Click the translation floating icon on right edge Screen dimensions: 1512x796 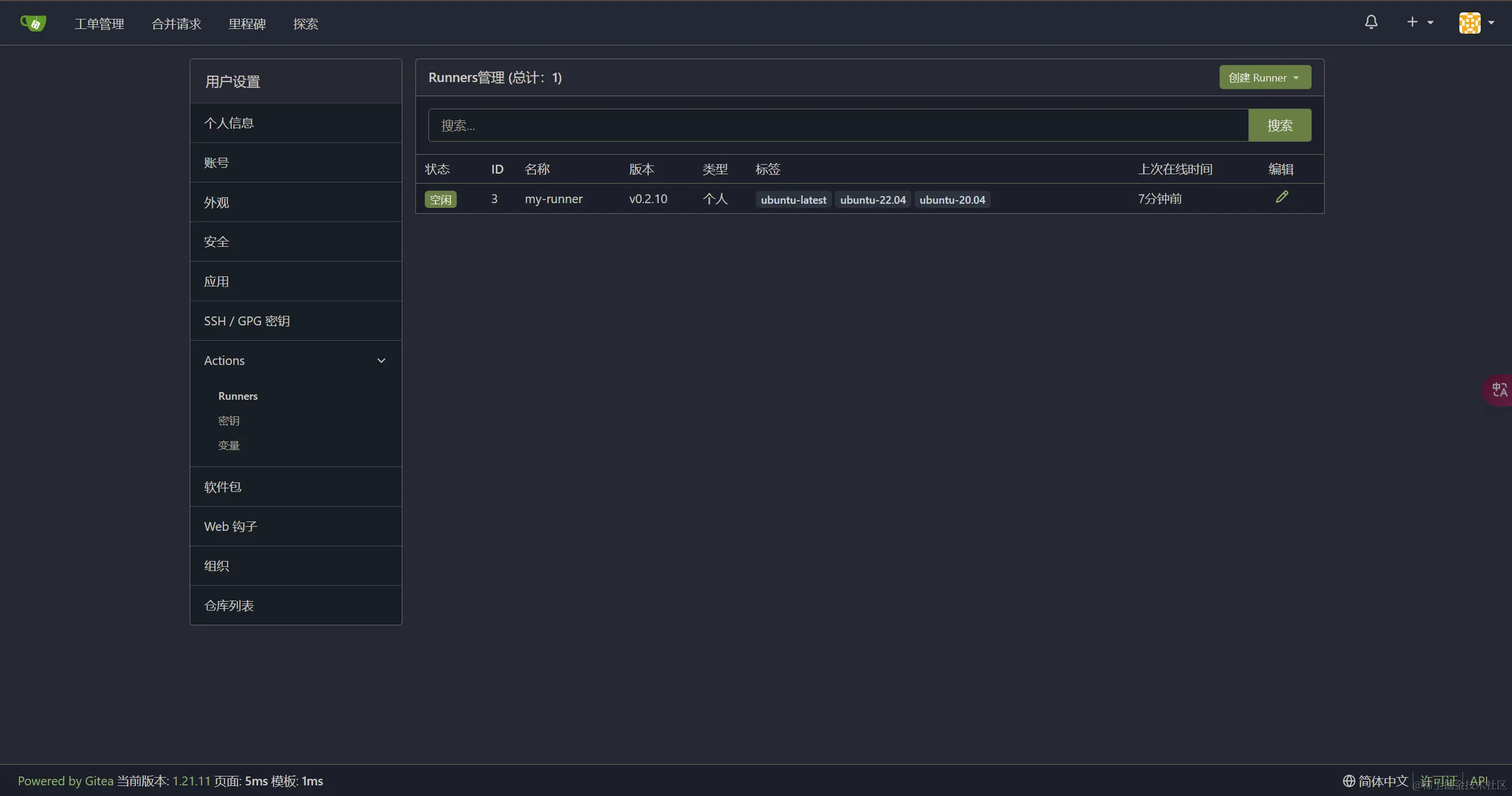[1499, 390]
